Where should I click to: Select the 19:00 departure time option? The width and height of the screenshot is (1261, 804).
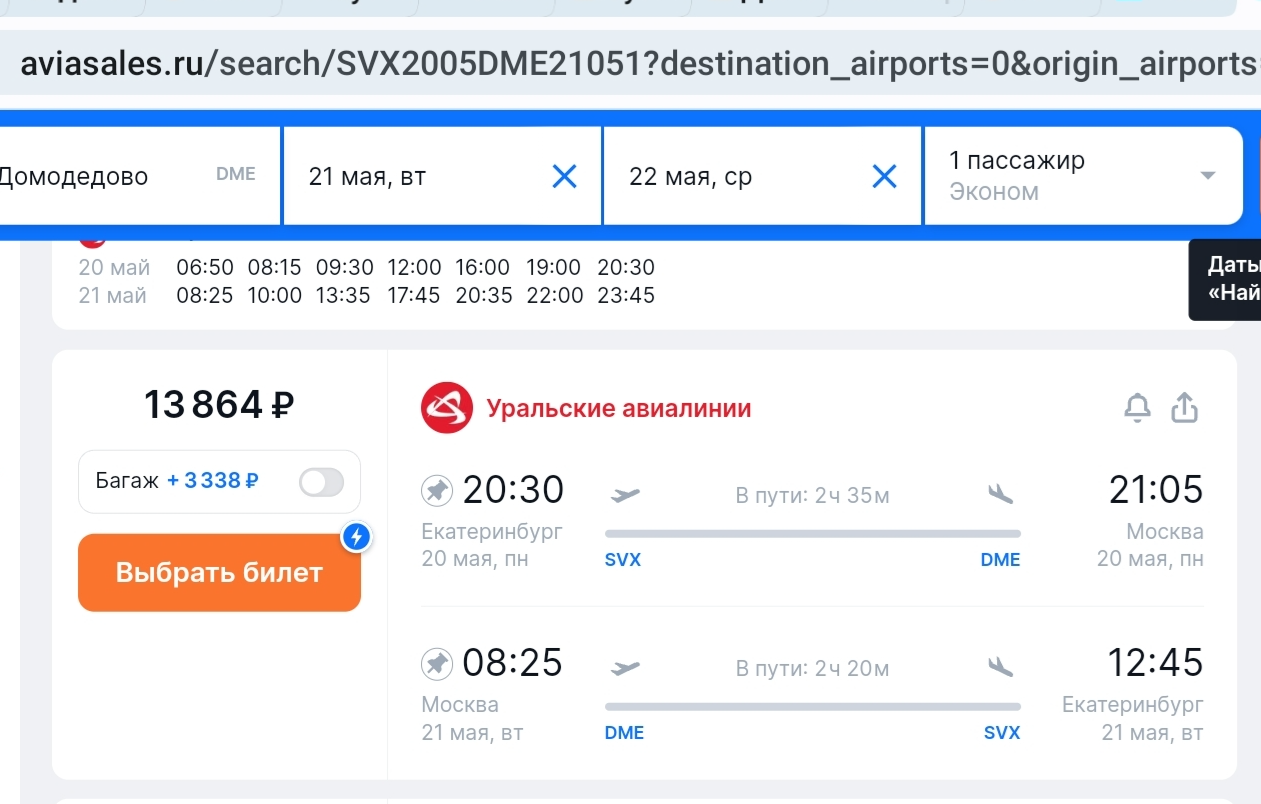[553, 268]
